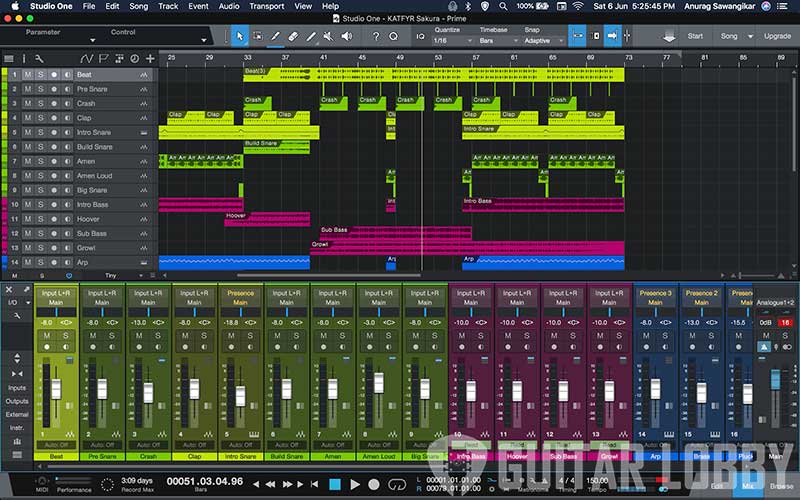Record-arm the Clap track
The image size is (800, 500).
[x=54, y=118]
